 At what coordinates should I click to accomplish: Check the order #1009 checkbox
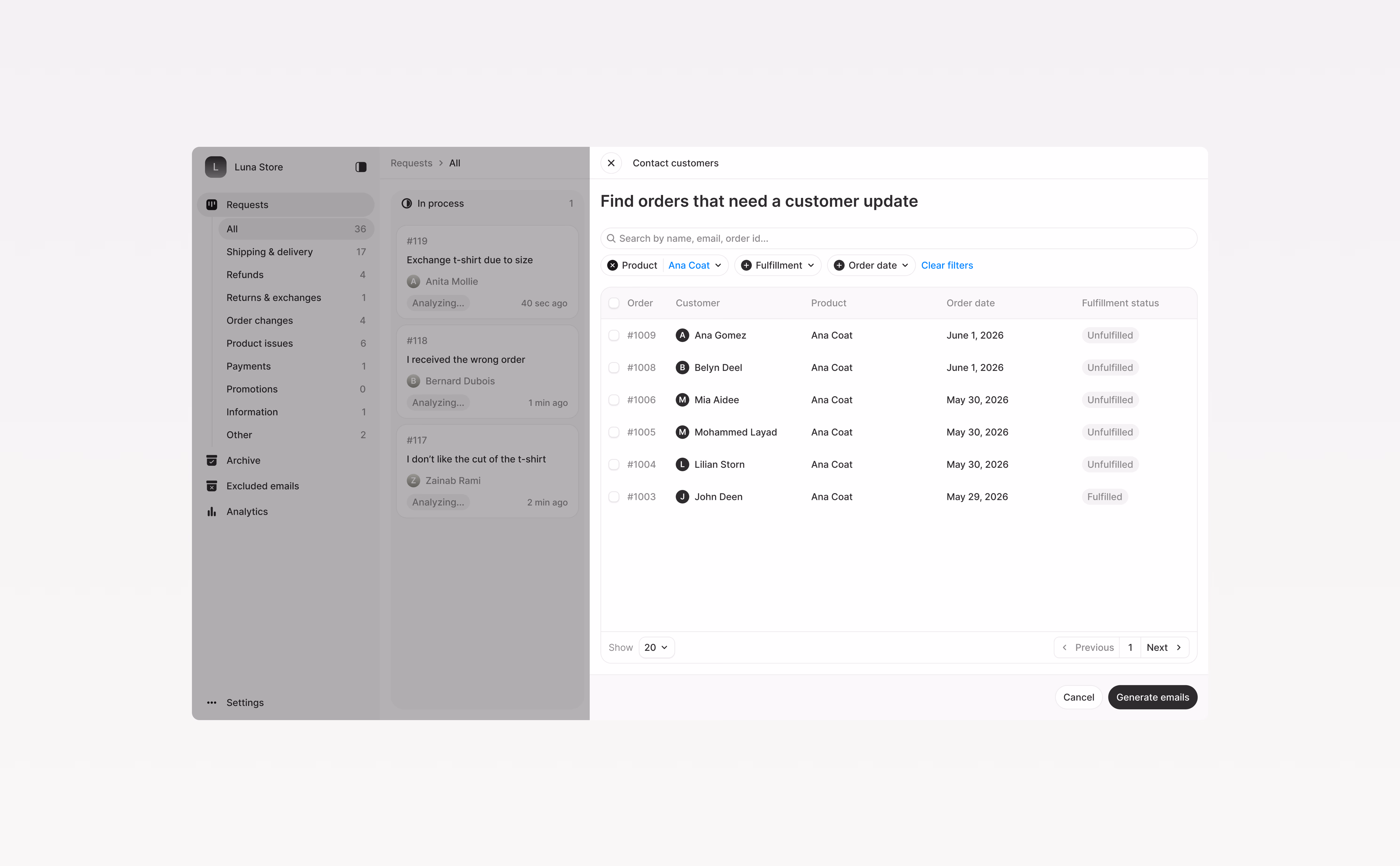click(x=614, y=335)
